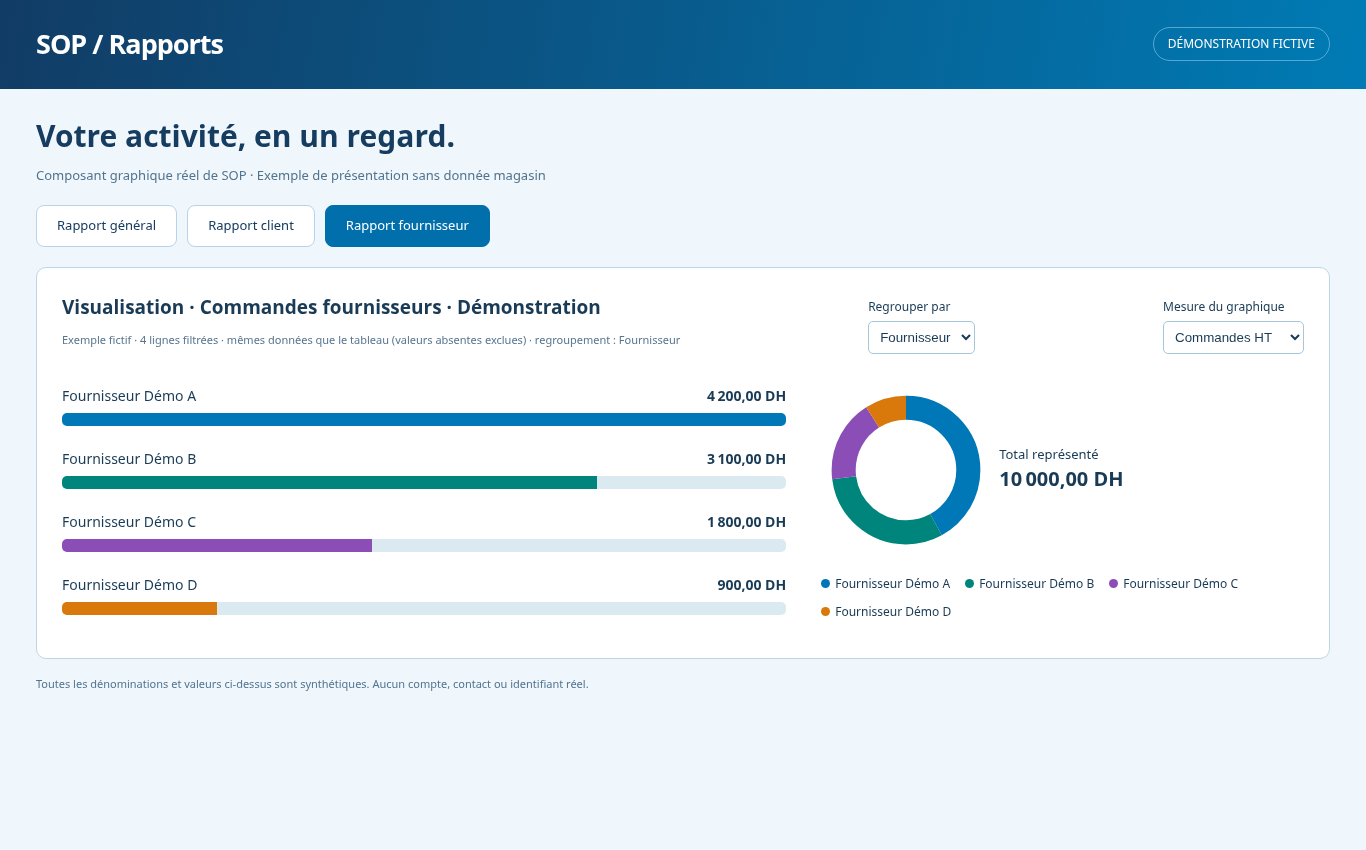This screenshot has width=1366, height=850.
Task: Switch to the Rapport général tab
Action: (x=106, y=226)
